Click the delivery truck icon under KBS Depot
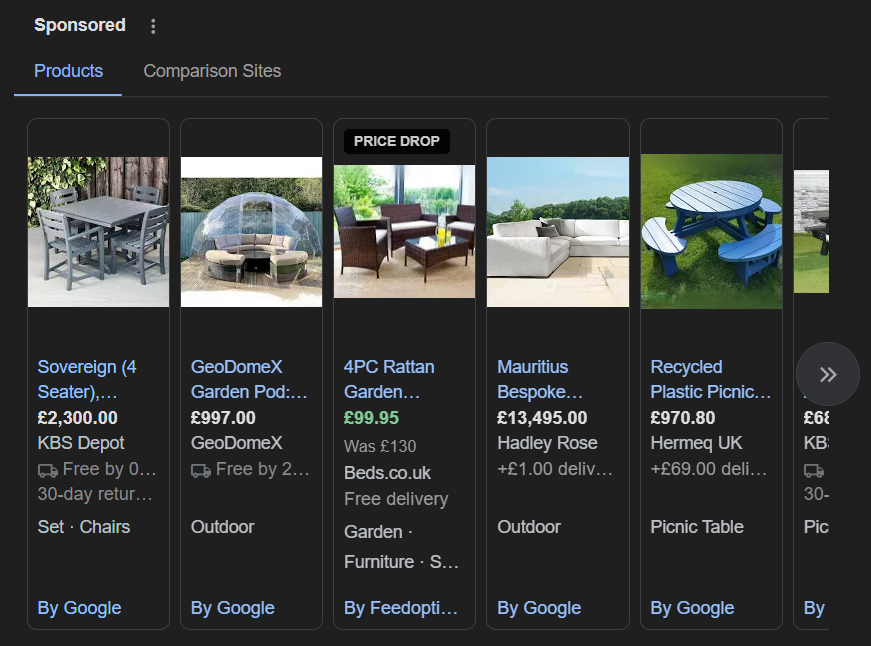The width and height of the screenshot is (871, 646). click(x=47, y=471)
